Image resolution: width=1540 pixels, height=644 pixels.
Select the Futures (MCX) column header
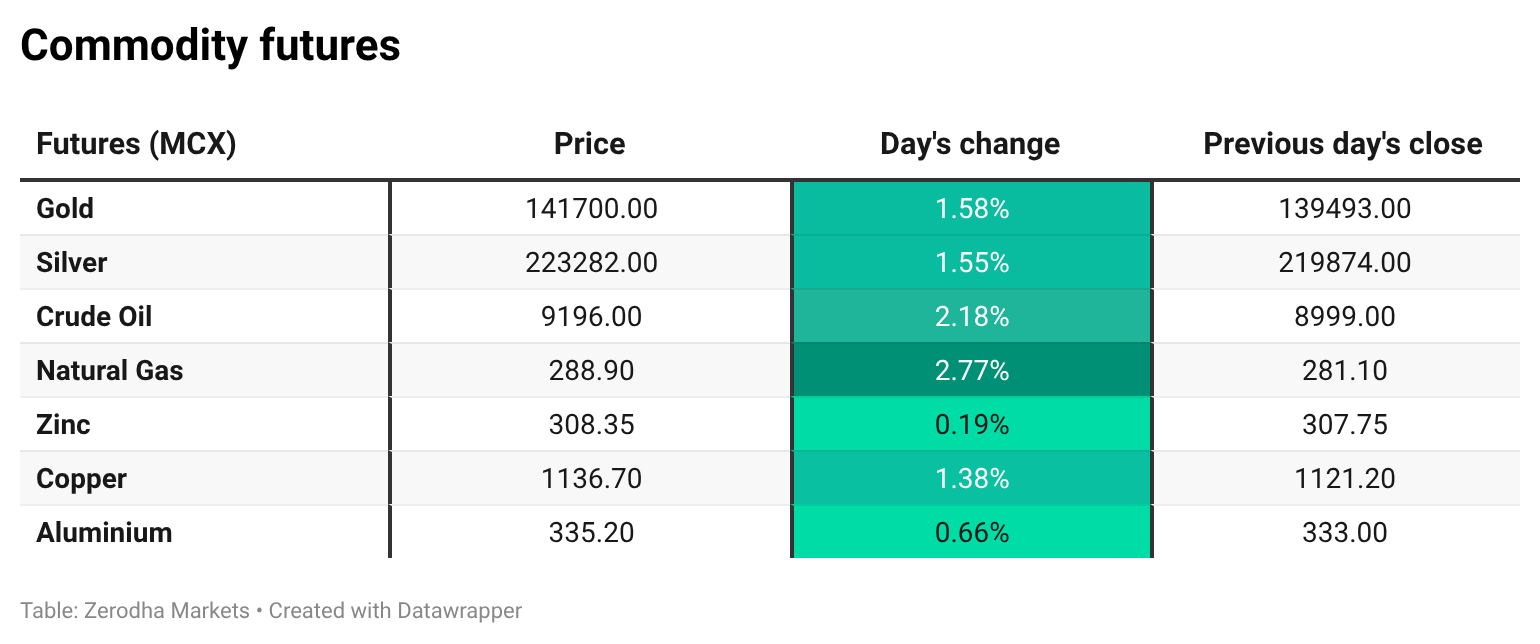(136, 144)
